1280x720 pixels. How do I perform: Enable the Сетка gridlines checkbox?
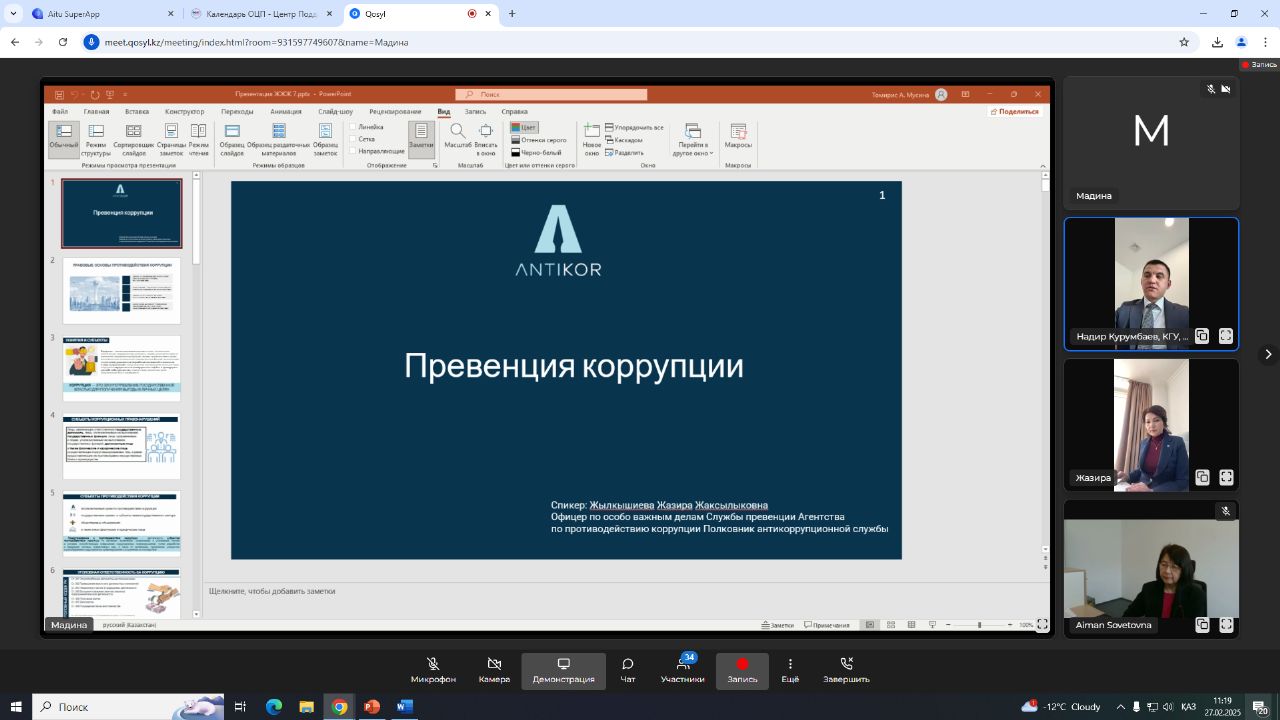(x=363, y=139)
